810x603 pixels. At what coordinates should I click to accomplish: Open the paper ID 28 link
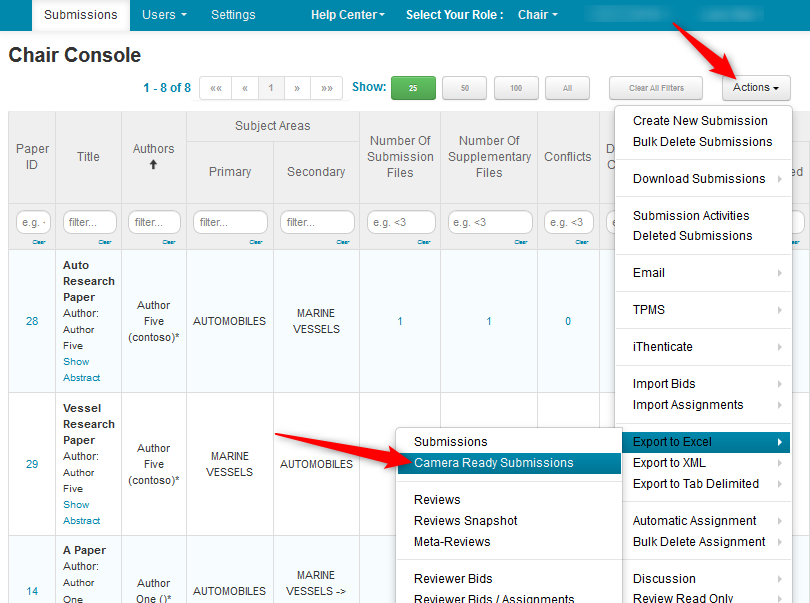(32, 321)
